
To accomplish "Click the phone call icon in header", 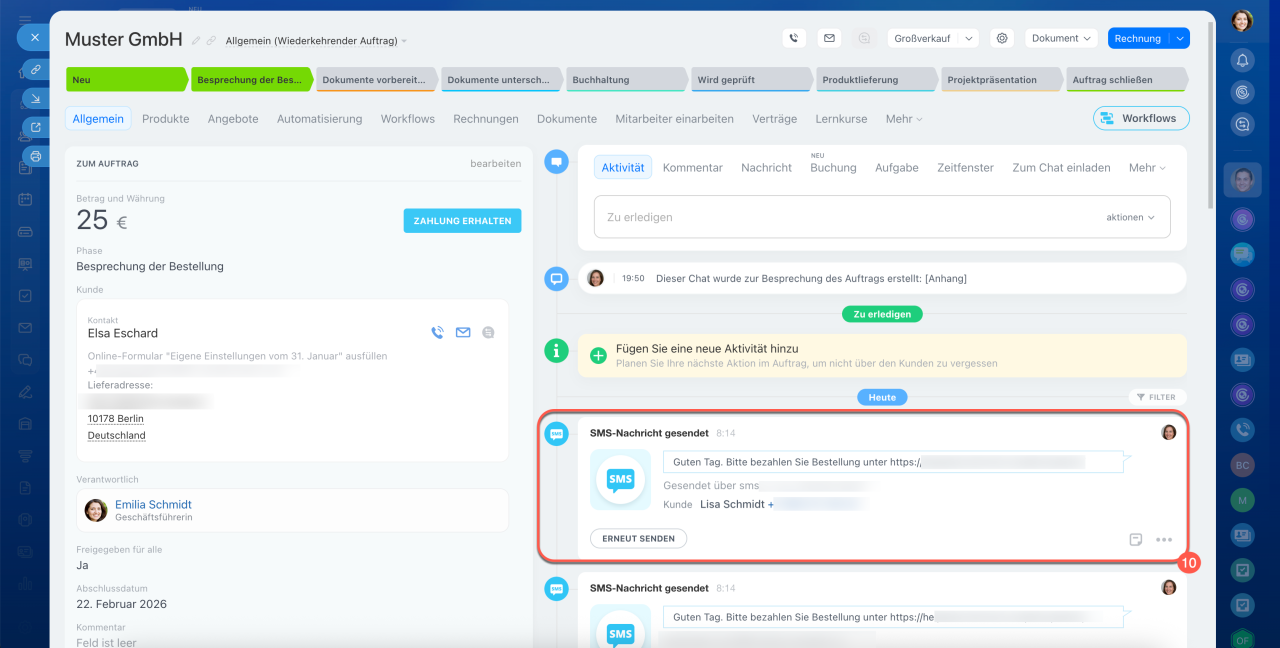I will tap(794, 38).
